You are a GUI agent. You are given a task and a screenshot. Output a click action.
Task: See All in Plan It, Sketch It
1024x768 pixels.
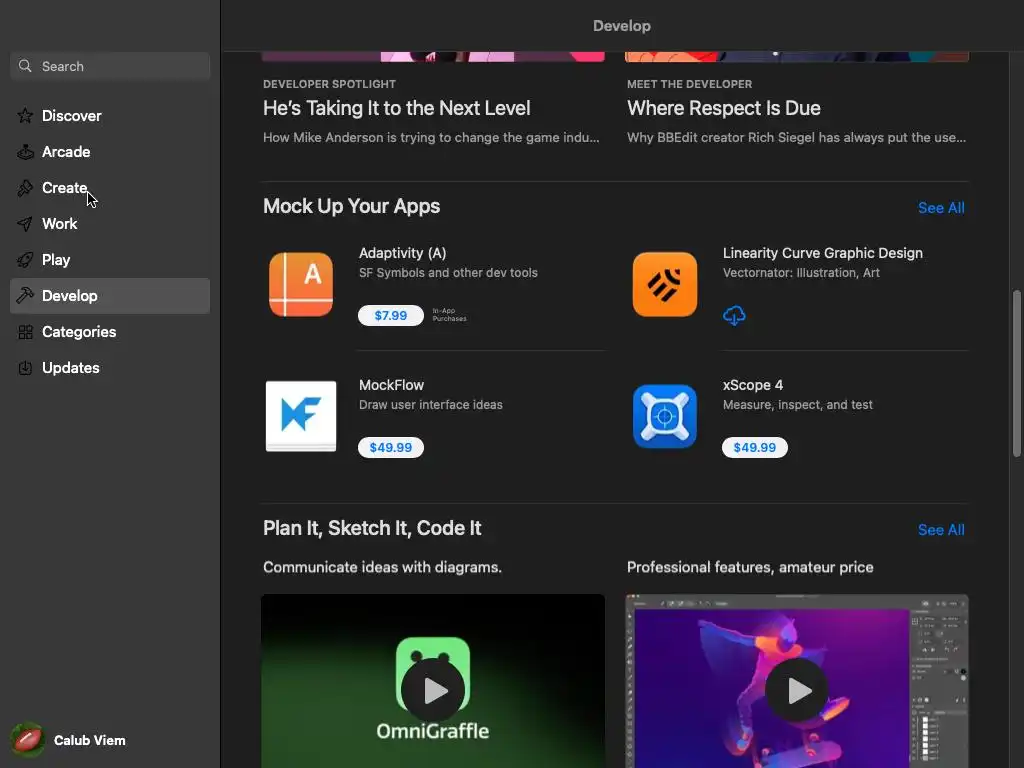(941, 530)
